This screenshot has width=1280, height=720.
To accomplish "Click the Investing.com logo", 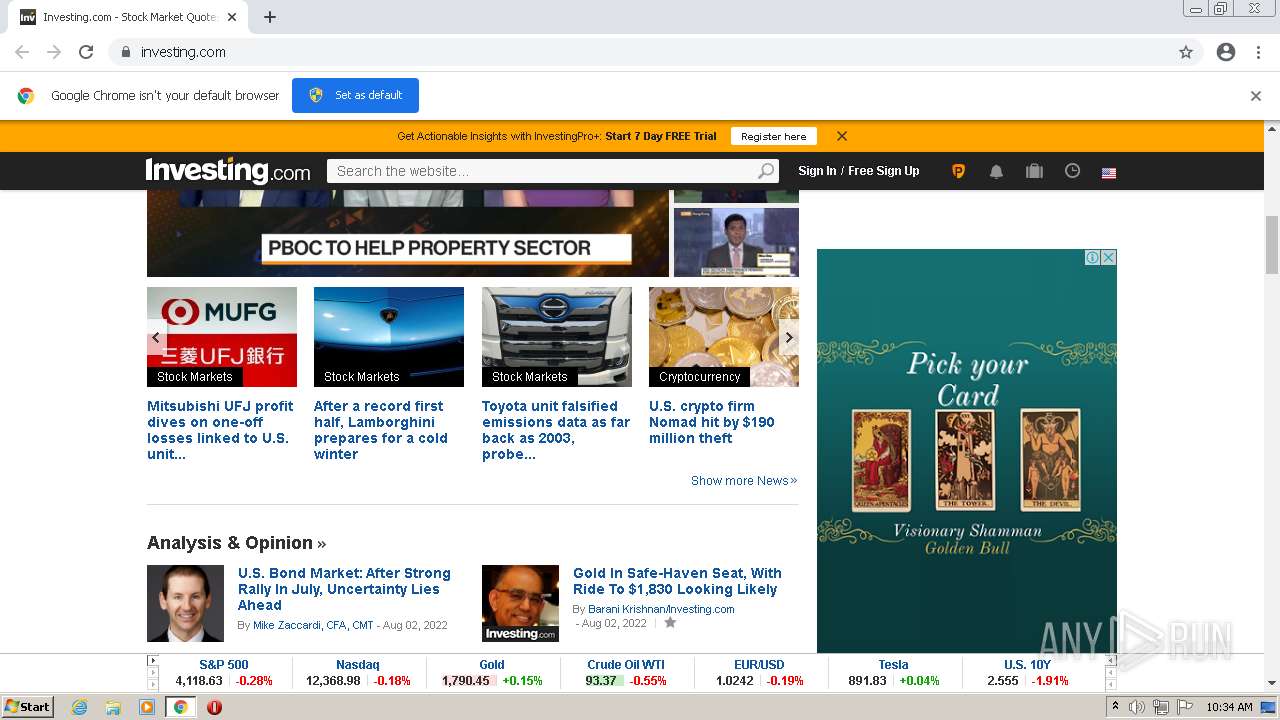I will click(x=228, y=171).
